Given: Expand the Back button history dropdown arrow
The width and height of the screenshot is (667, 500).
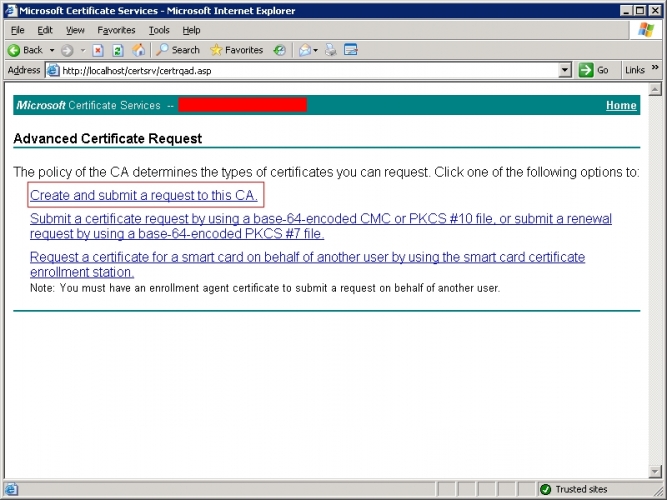Looking at the screenshot, I should point(52,50).
